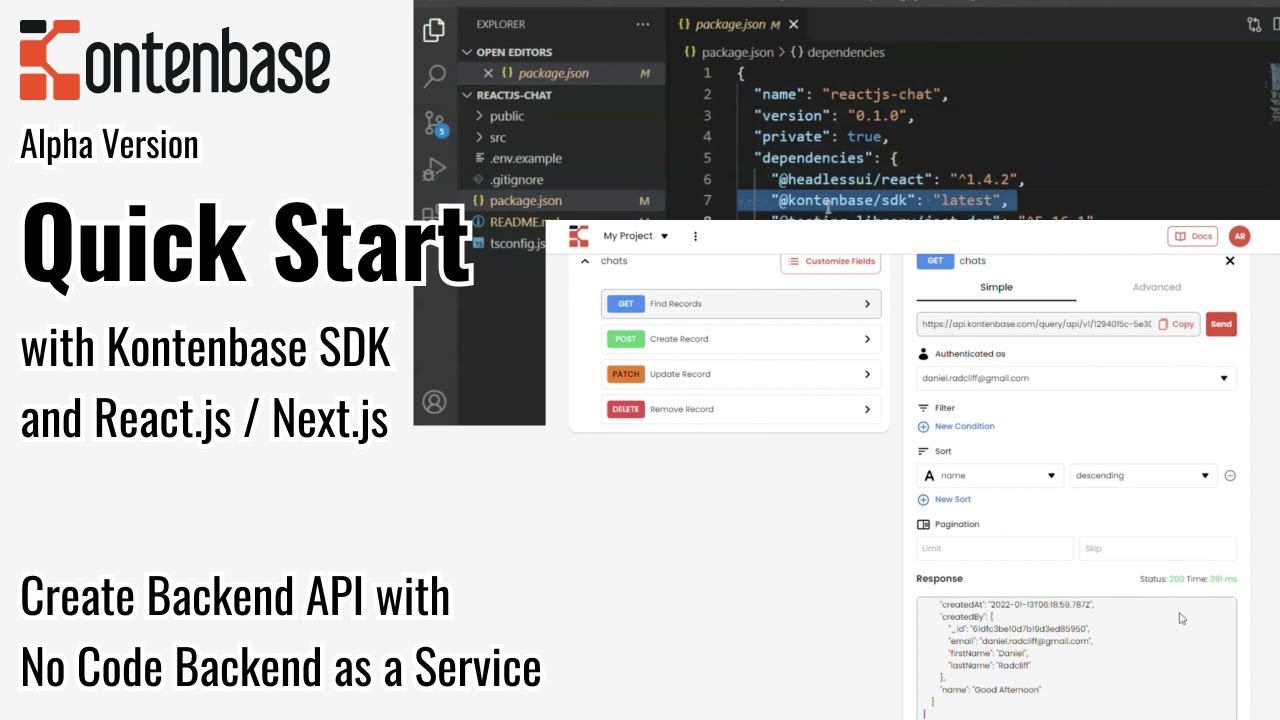The image size is (1280, 720).
Task: Close package.json in Open Editors list
Action: pos(488,73)
